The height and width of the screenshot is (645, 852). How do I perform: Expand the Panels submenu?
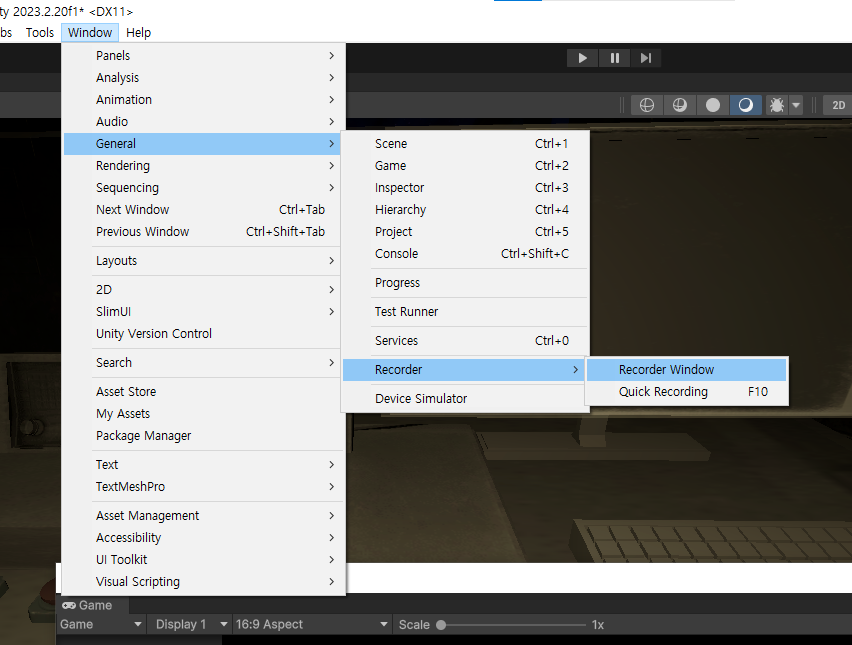(204, 55)
